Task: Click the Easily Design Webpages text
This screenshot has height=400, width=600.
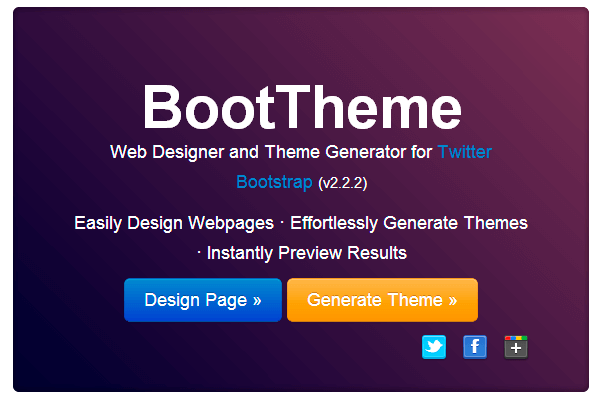Action: click(174, 223)
